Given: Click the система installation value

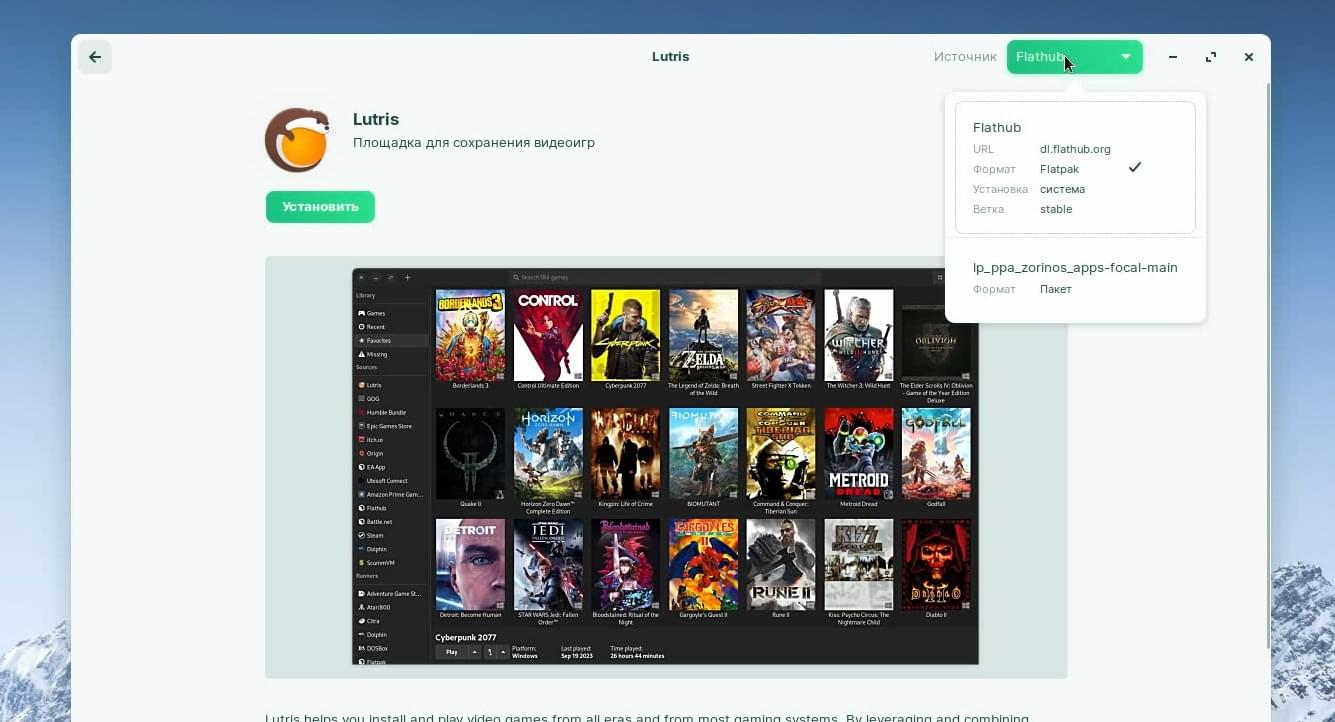Looking at the screenshot, I should tap(1062, 189).
